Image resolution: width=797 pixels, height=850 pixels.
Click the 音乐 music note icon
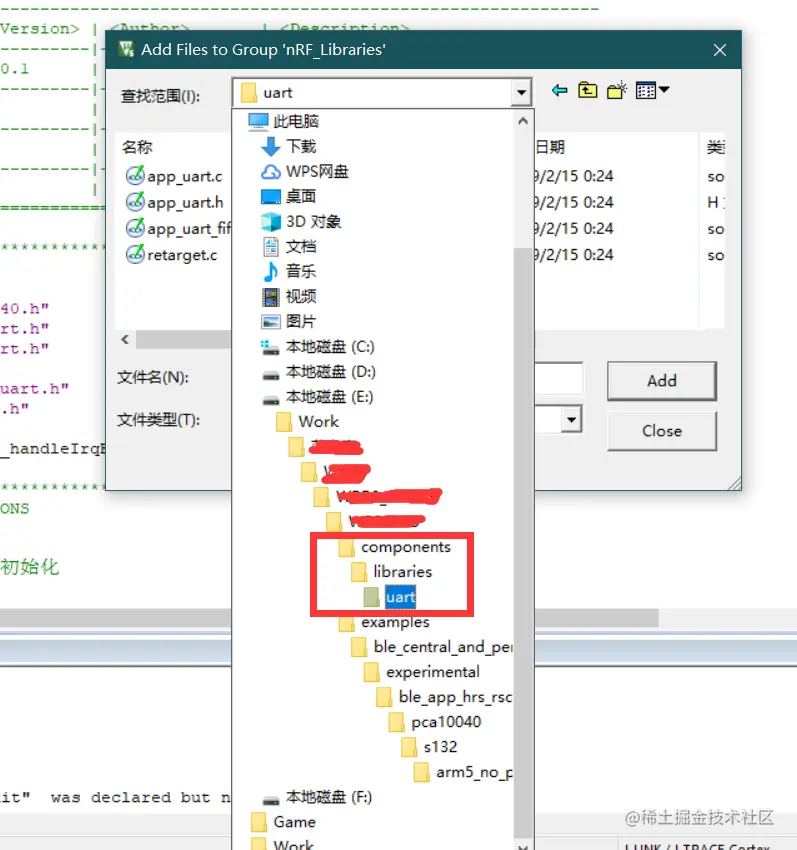[271, 272]
